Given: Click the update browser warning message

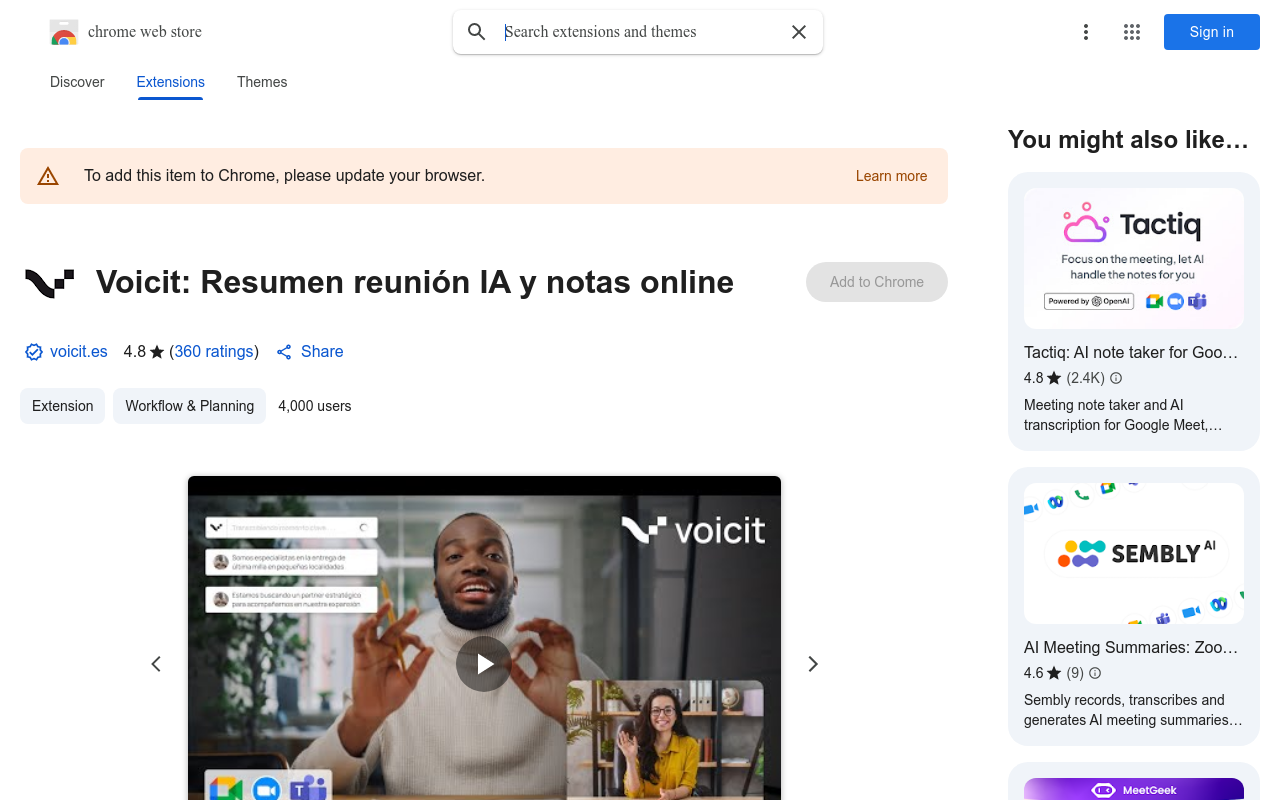Looking at the screenshot, I should 284,176.
